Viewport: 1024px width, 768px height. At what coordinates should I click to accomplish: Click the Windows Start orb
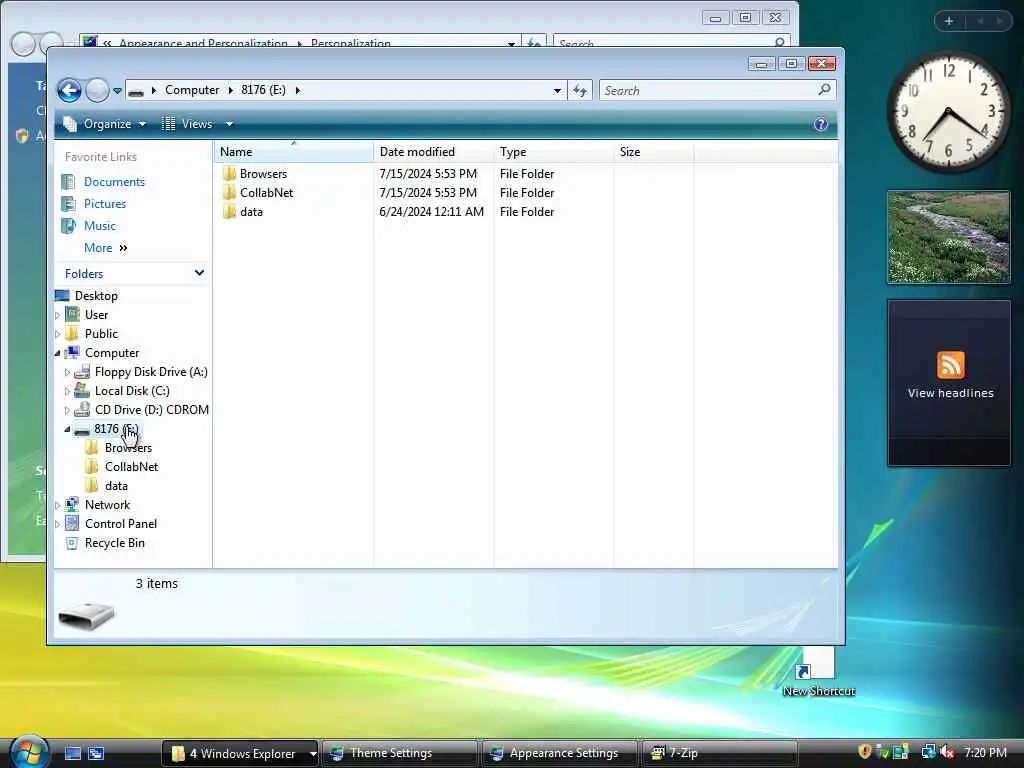tap(29, 752)
